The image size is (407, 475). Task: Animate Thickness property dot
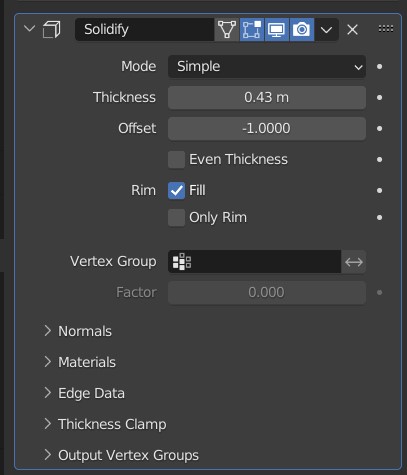click(379, 98)
